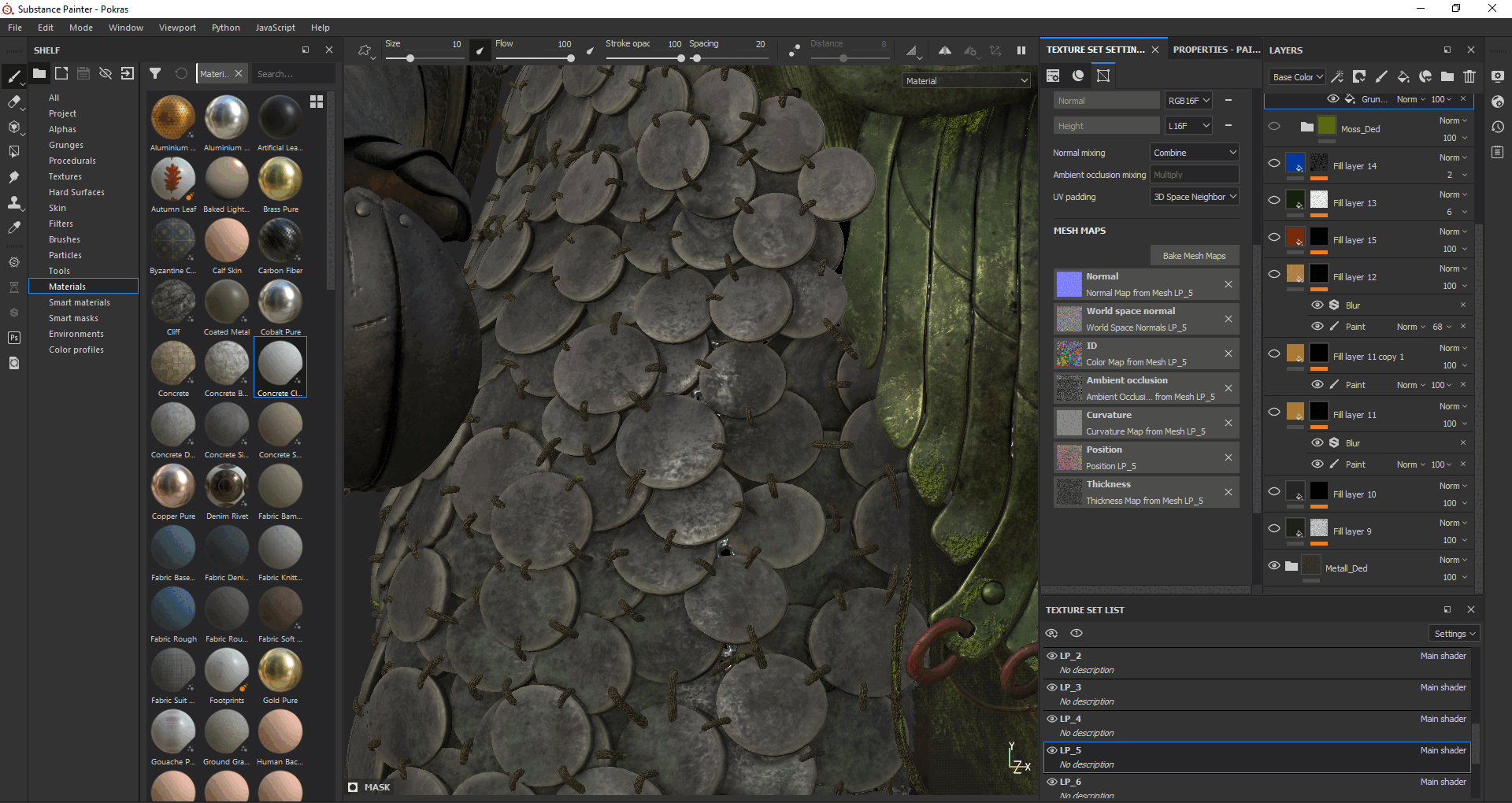The height and width of the screenshot is (803, 1512).
Task: Switch to the Properties - Paint tab
Action: click(x=1215, y=50)
